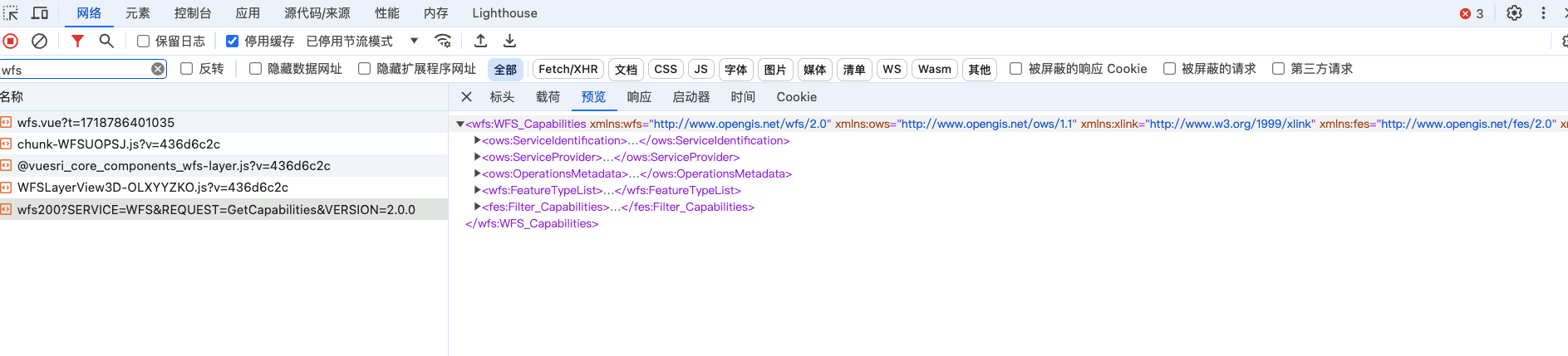This screenshot has height=356, width=1568.
Task: Expand the wfs:FeatureTypeList node
Action: pos(477,190)
